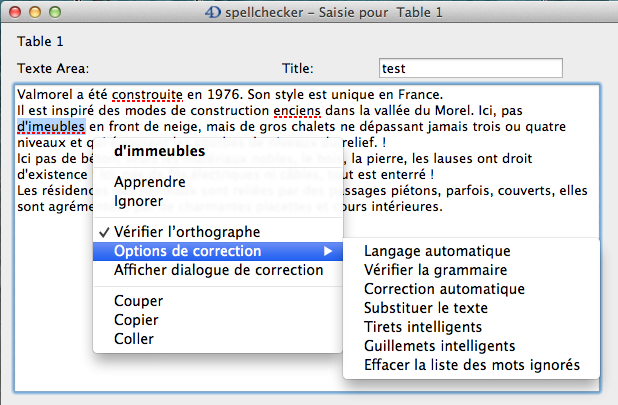Select Copier from the context menu

(137, 319)
